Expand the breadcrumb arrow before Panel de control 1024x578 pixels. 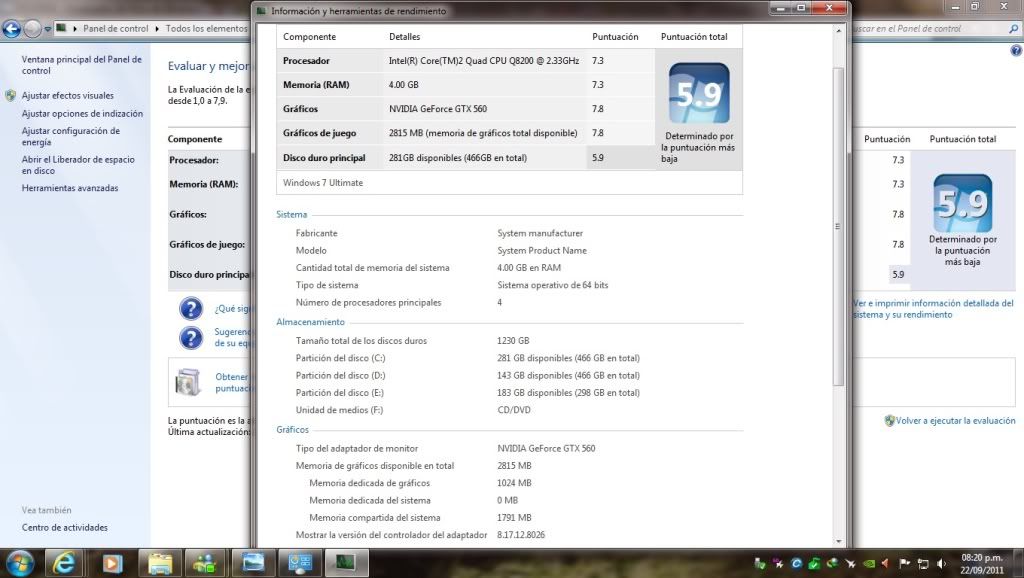coord(75,29)
